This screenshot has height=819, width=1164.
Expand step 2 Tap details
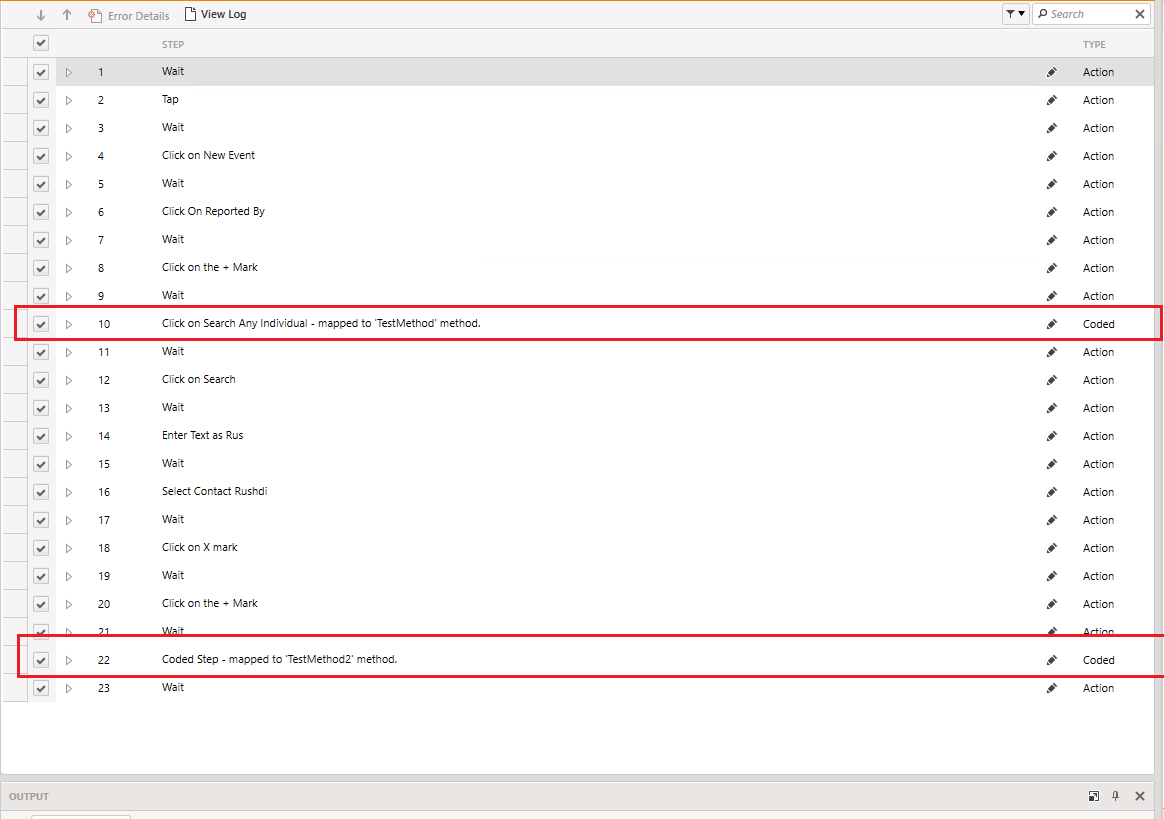pos(69,100)
